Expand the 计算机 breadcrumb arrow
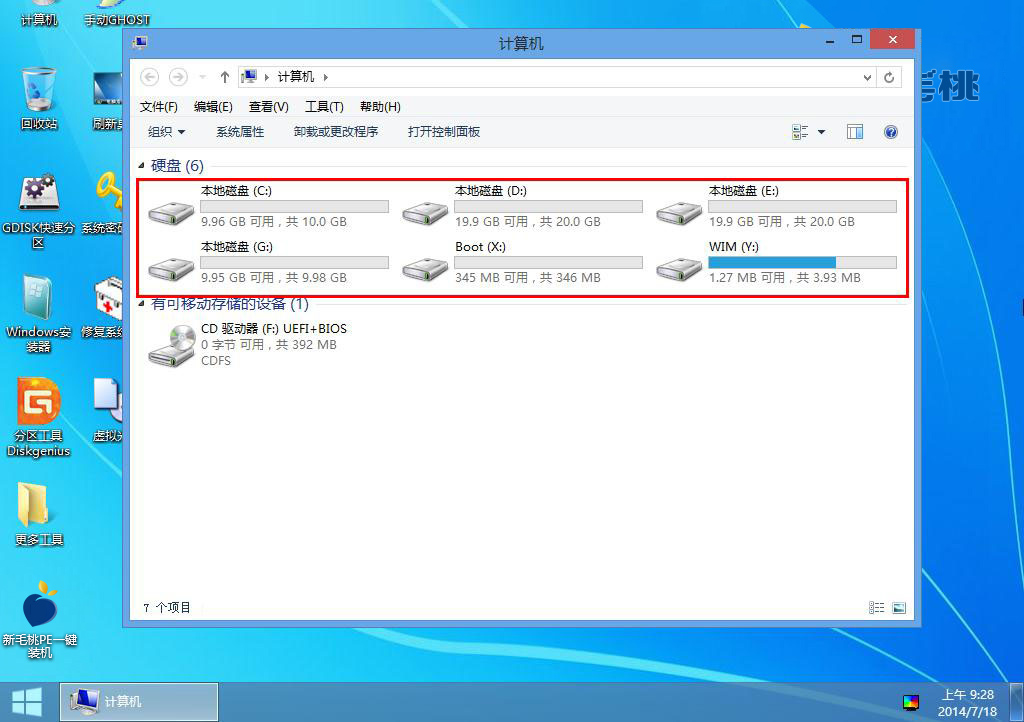This screenshot has height=722, width=1024. point(325,77)
